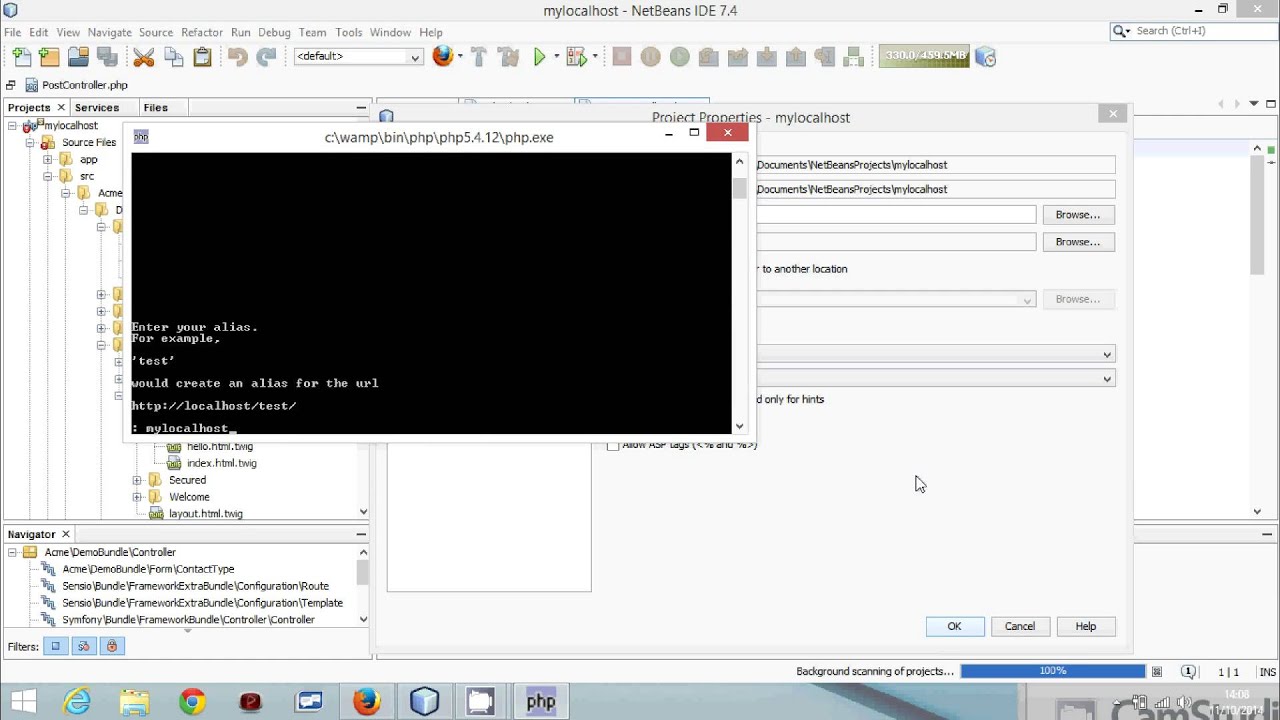Click the notifications icon in status bar
Viewport: 1280px width, 720px height.
point(1188,672)
